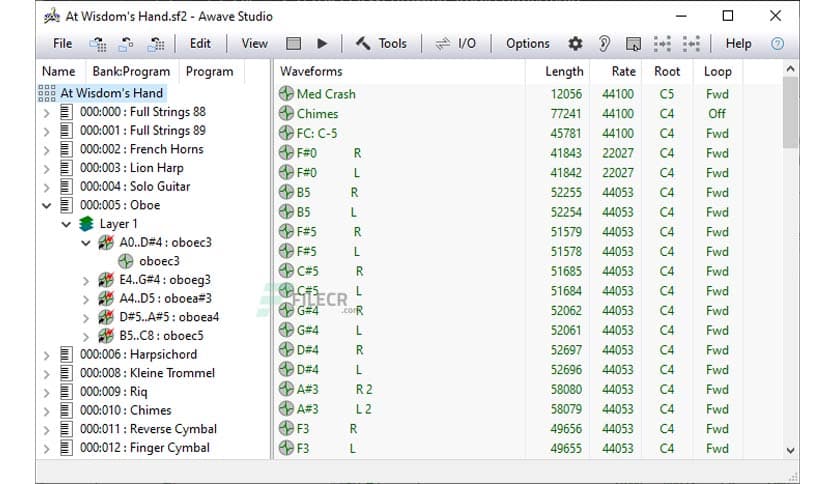Click the second dotted arrows icon before Help
836x484 pixels.
pyautogui.click(x=692, y=44)
